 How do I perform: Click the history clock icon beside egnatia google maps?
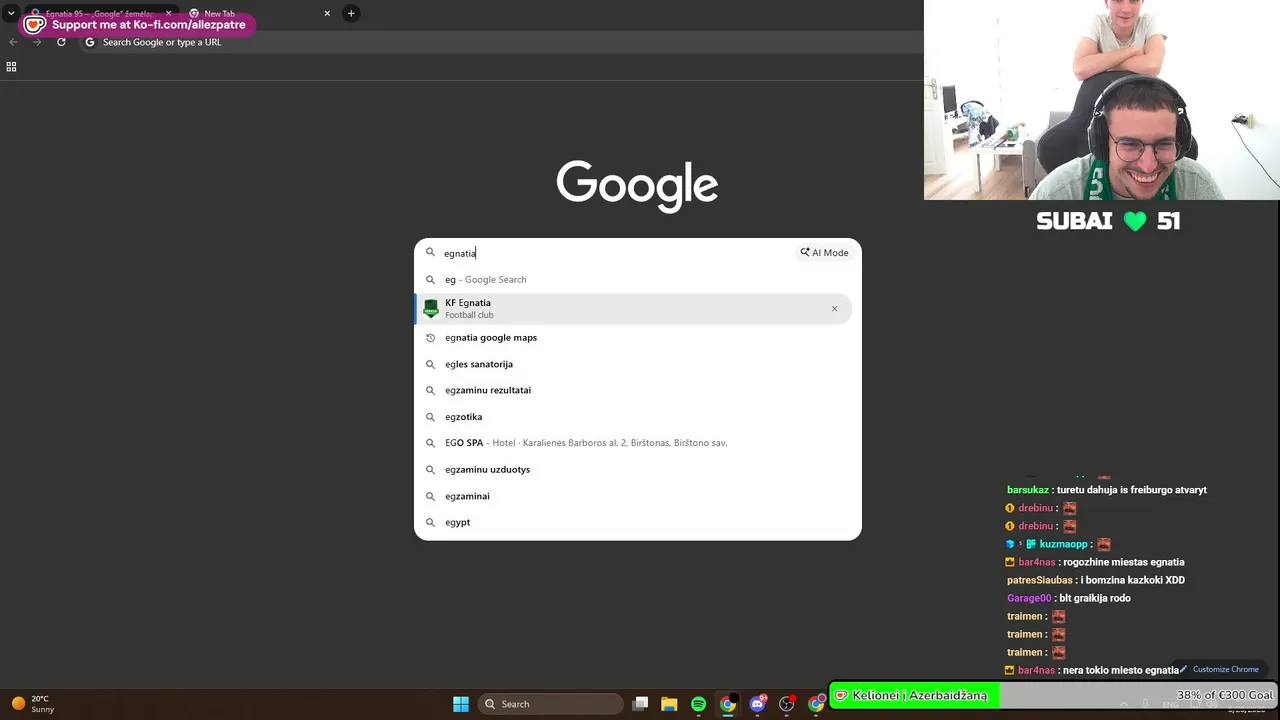tap(431, 338)
